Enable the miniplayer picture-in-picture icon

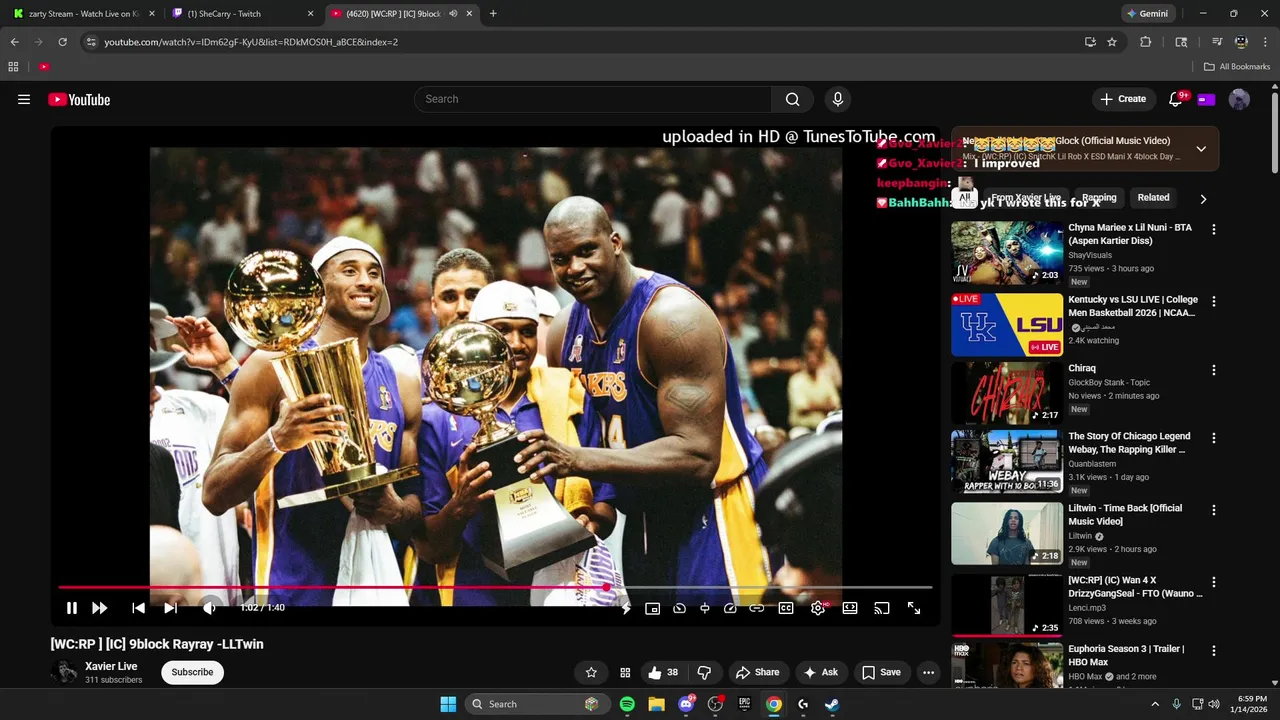pos(653,608)
